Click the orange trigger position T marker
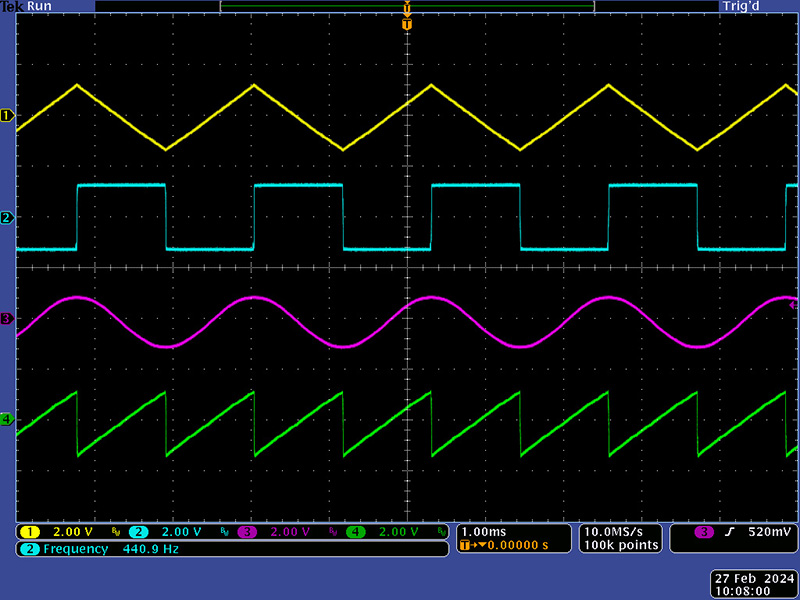 (x=406, y=23)
